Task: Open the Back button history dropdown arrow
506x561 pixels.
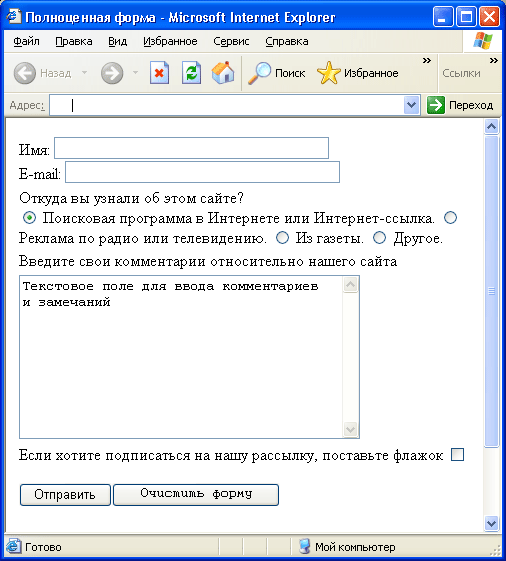Action: coord(84,73)
